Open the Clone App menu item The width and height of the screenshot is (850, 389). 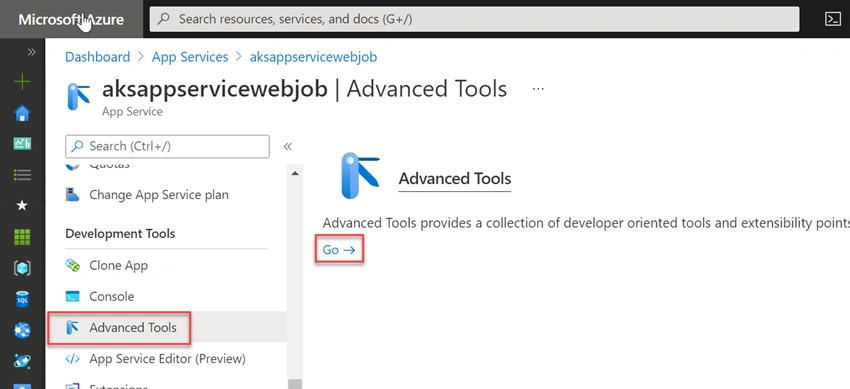click(x=119, y=265)
